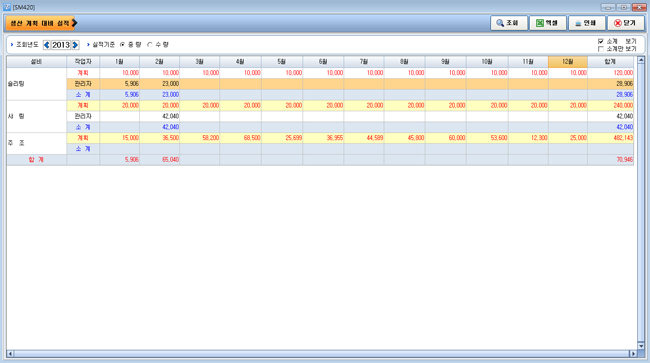The height and width of the screenshot is (363, 650).
Task: Go to the previous year with the left arrow
Action: coord(46,45)
